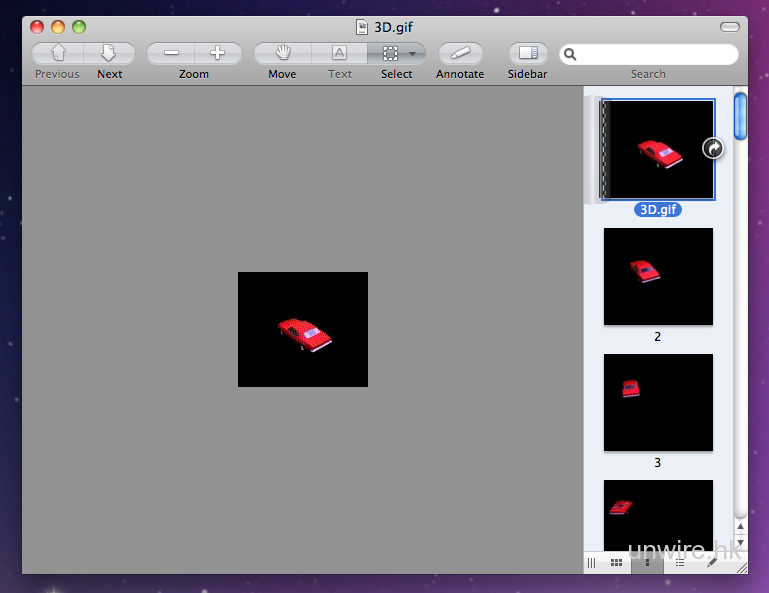Screen dimensions: 769x593
Task: Open the Annotate pencil tool
Action: pos(460,54)
